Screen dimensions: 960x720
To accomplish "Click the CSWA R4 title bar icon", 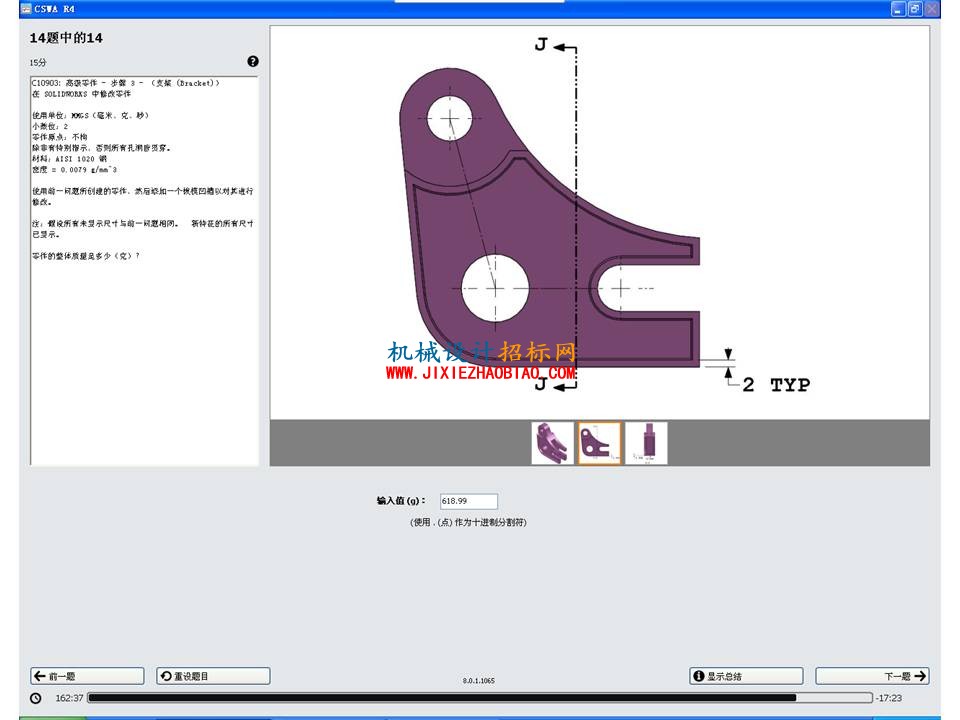I will tap(26, 9).
